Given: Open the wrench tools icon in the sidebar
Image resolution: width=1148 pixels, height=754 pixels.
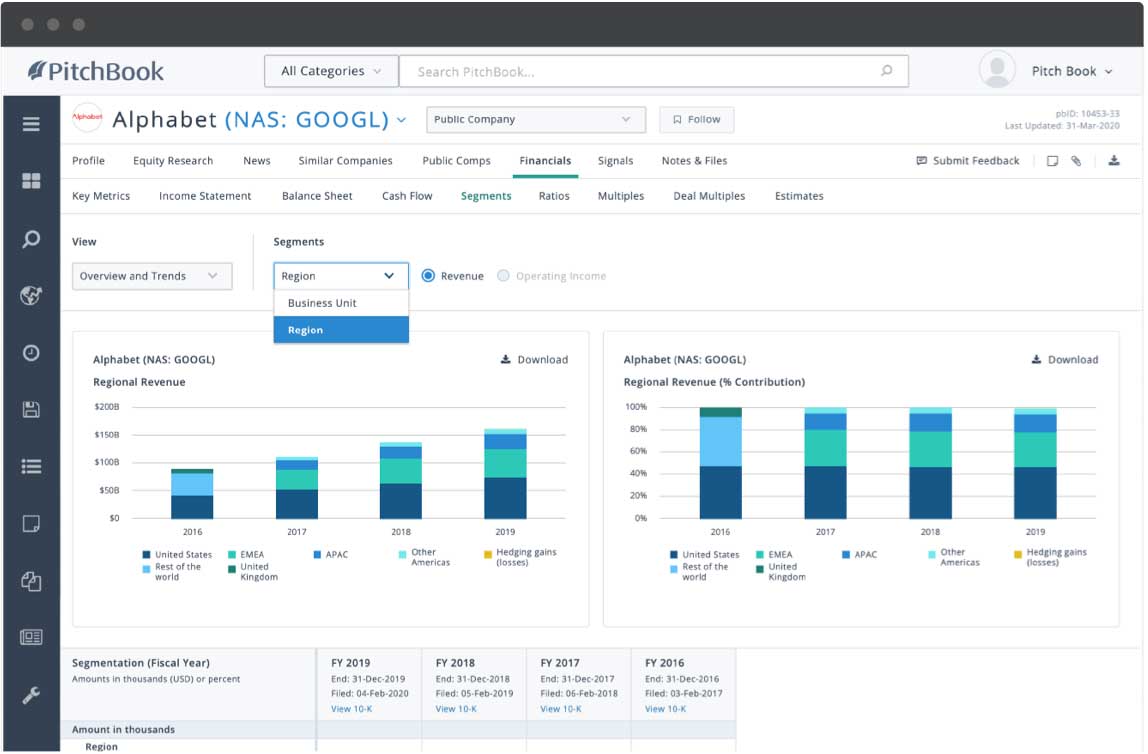Looking at the screenshot, I should [31, 695].
